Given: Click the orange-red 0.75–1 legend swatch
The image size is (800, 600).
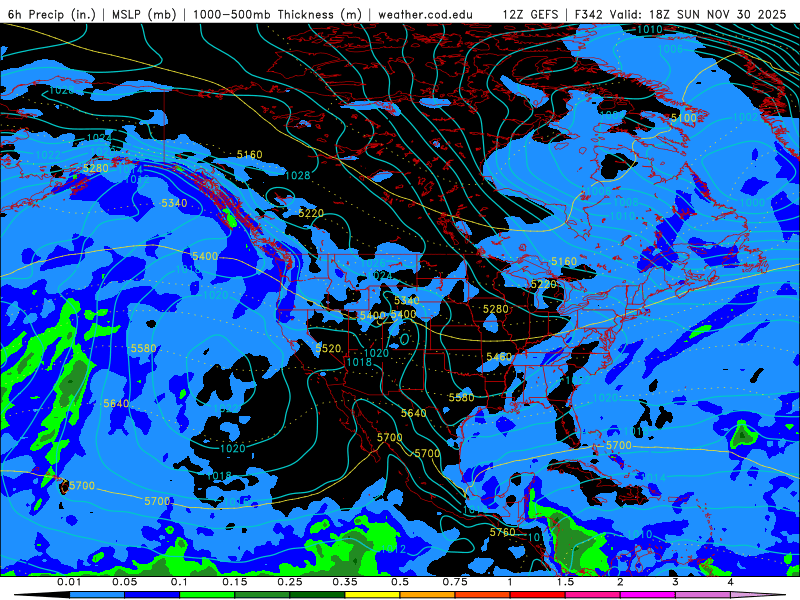Looking at the screenshot, I should point(483,595).
